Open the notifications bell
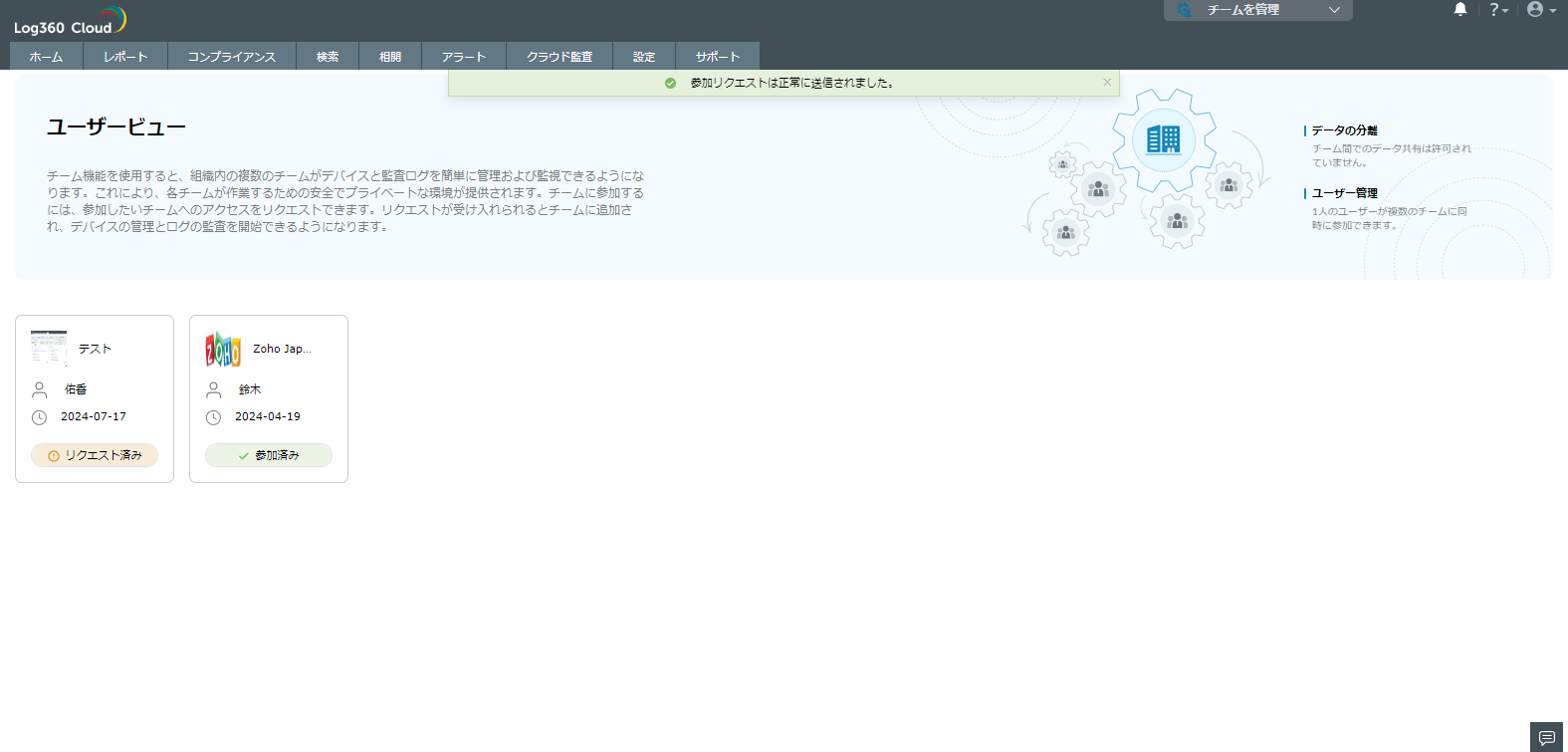 pos(1460,10)
